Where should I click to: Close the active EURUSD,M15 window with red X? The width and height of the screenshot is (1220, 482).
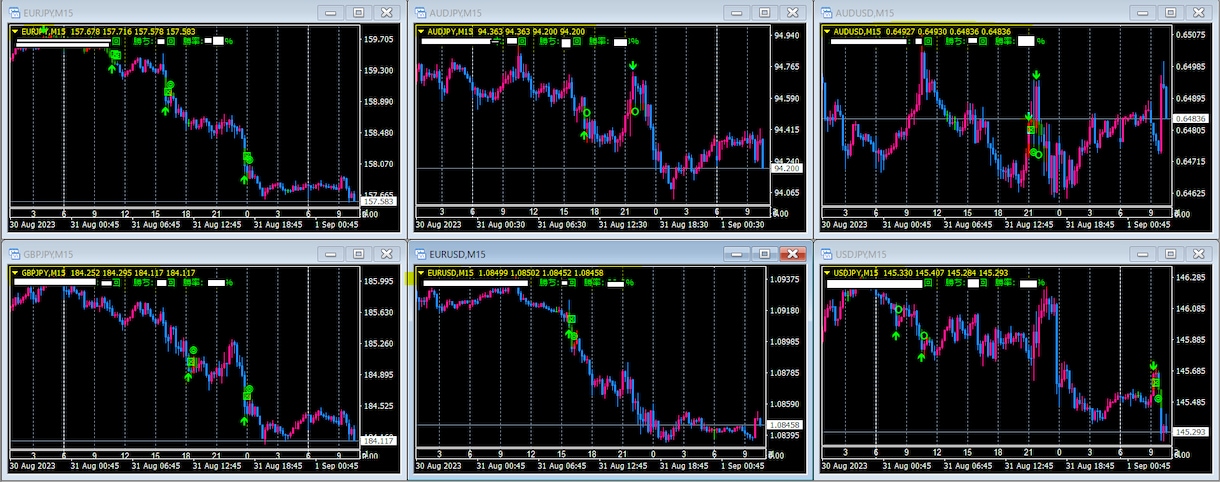tap(793, 254)
